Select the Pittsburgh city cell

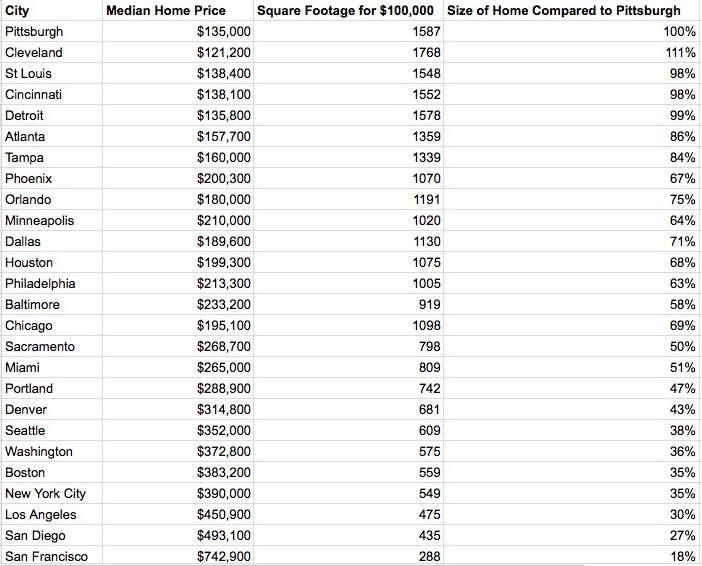coord(51,31)
